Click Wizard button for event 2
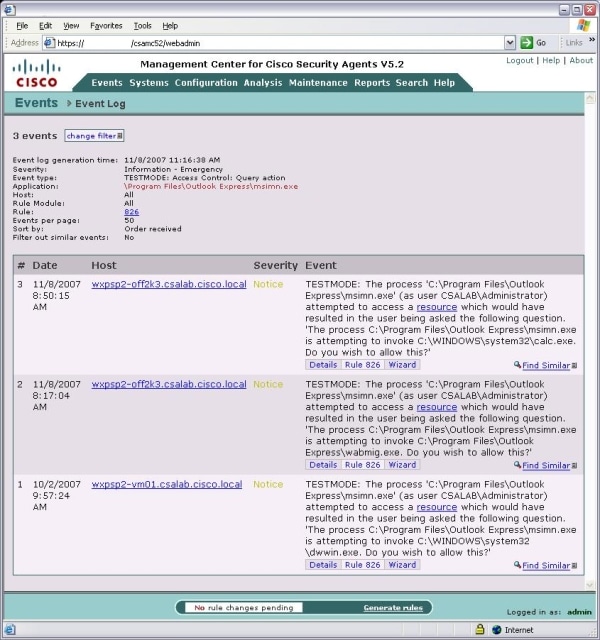 402,464
